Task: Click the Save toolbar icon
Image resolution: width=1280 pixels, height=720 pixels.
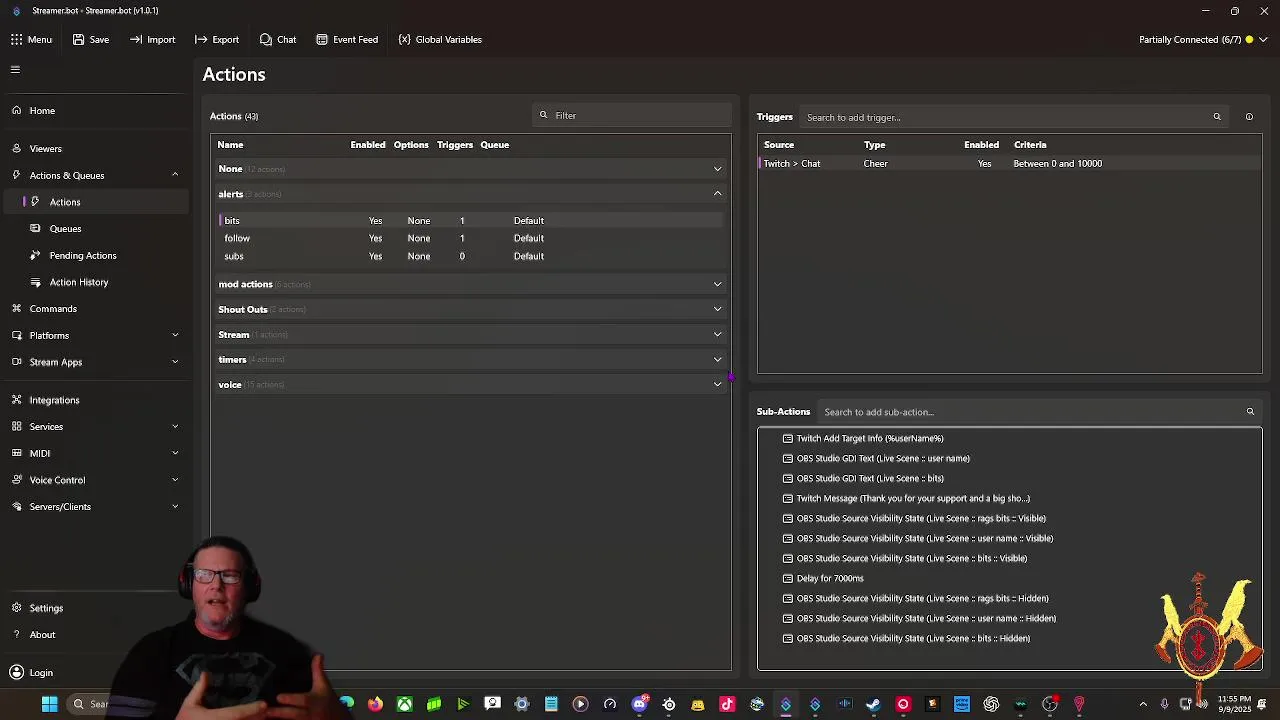Action: pyautogui.click(x=79, y=39)
